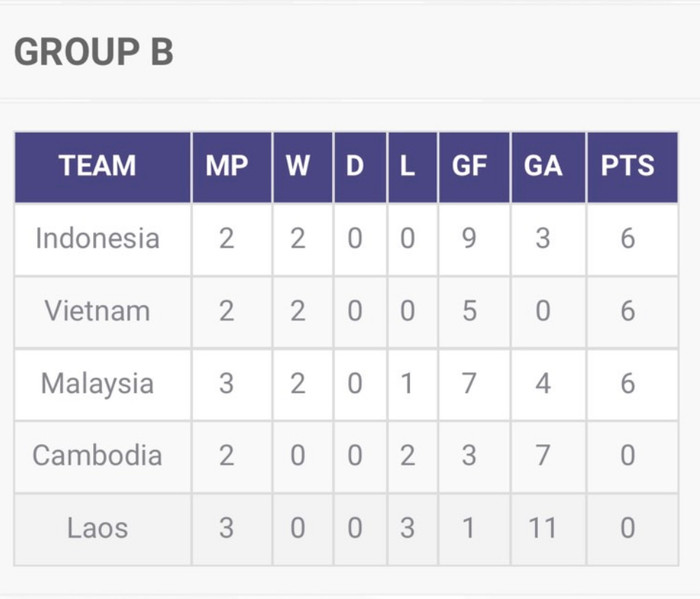
Task: Click Vietnam's goals for value 5
Action: [469, 311]
